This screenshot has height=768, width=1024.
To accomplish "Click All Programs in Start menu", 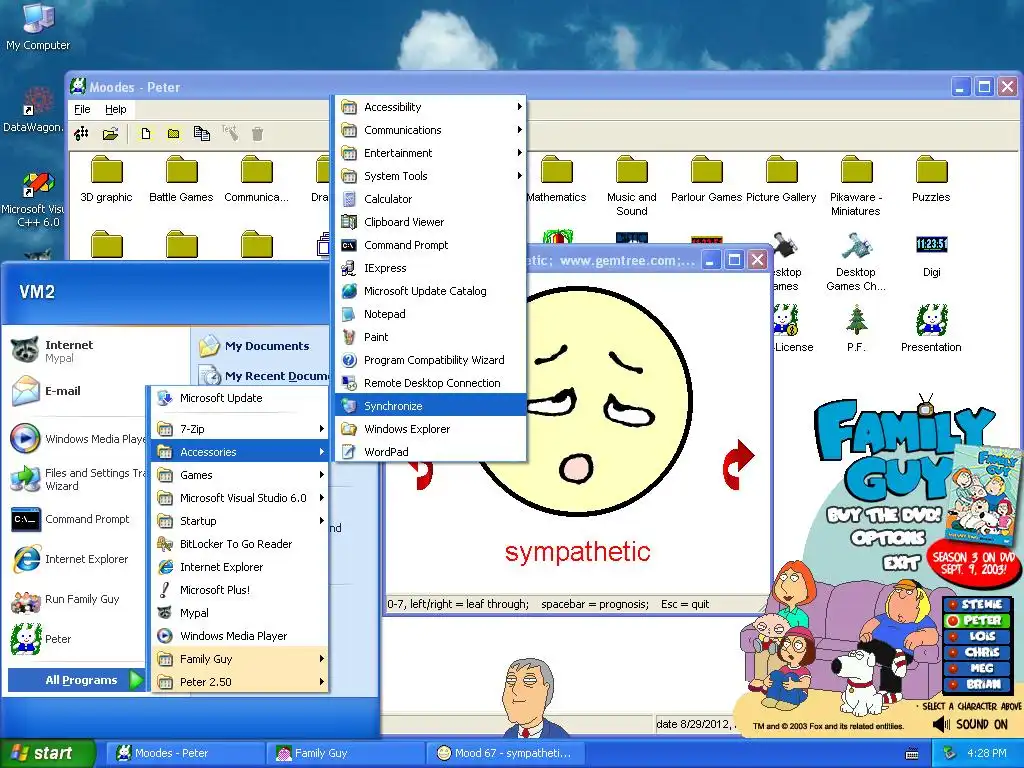I will click(x=77, y=680).
